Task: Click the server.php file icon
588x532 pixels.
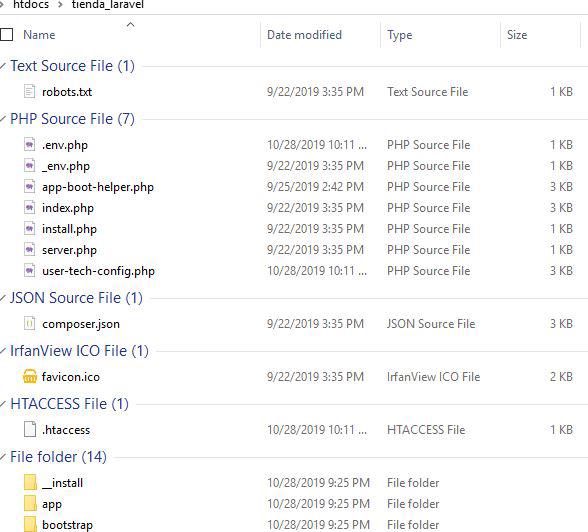Action: pyautogui.click(x=30, y=249)
